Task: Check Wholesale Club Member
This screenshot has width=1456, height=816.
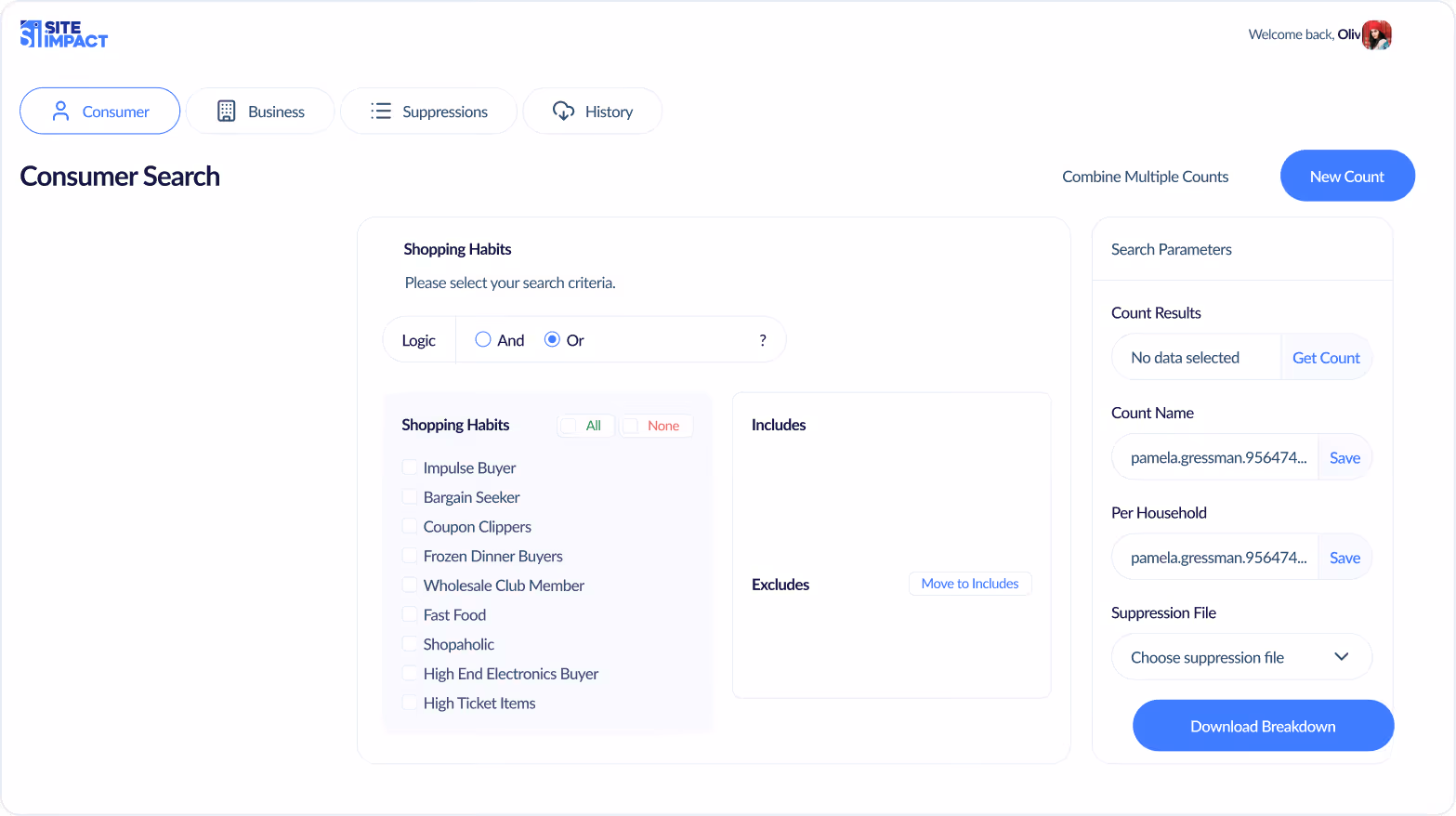Action: click(x=410, y=586)
